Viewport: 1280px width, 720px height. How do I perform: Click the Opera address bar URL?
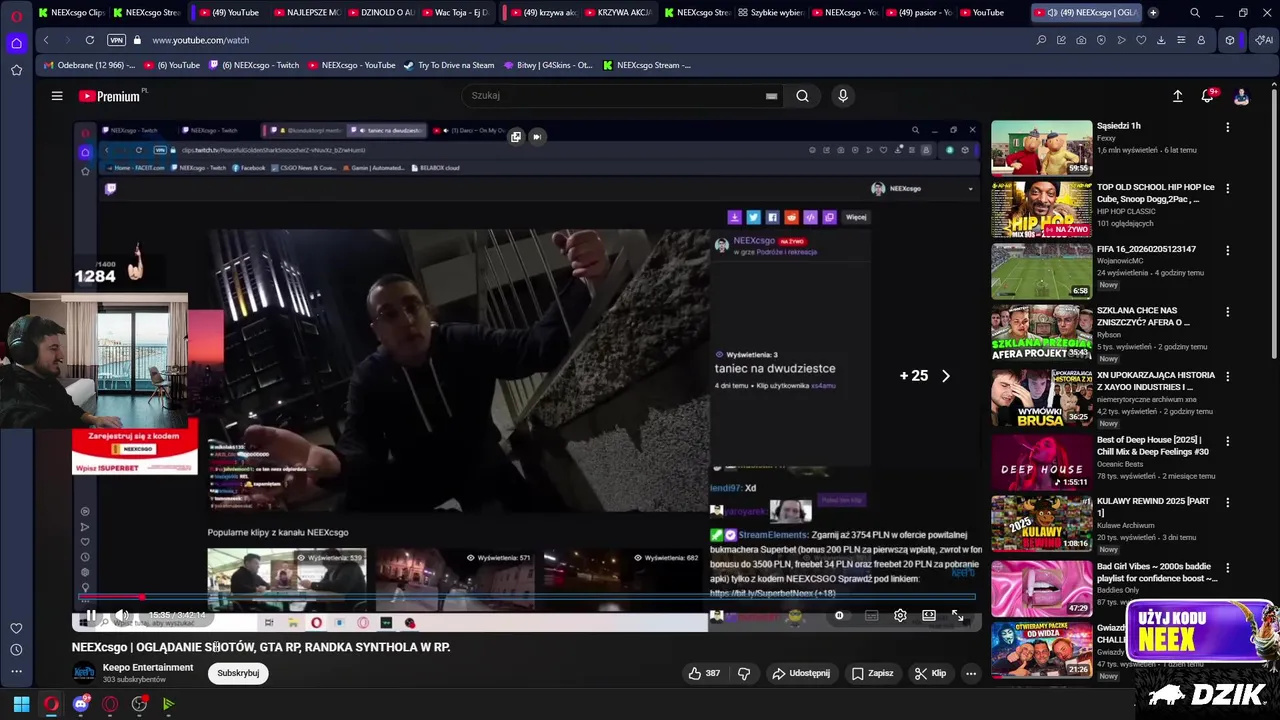point(201,40)
